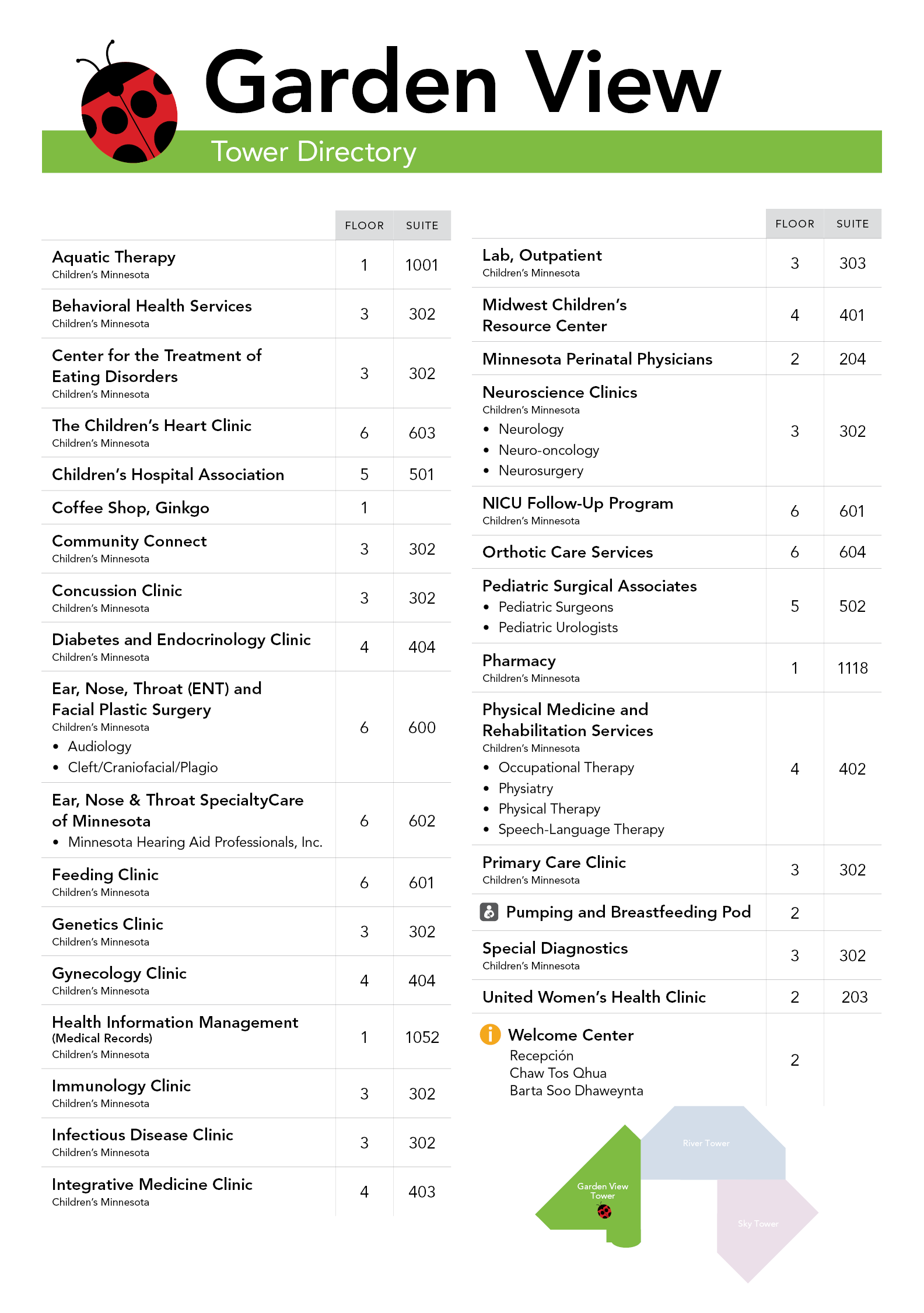
Task: Click the Aquatic Therapy listing
Action: coord(114,257)
